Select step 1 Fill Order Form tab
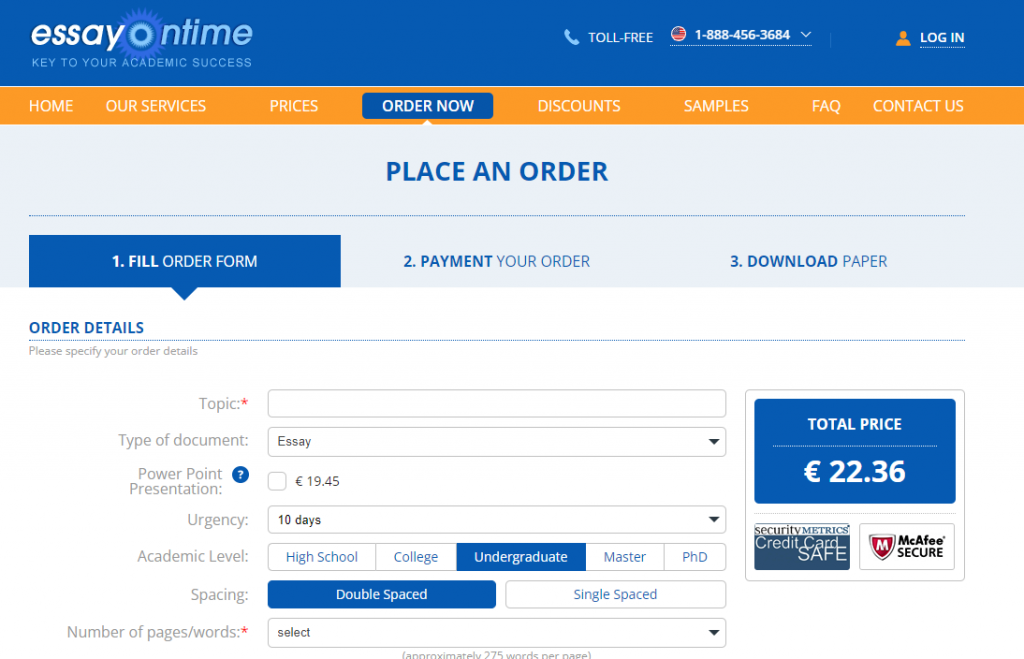 click(185, 261)
